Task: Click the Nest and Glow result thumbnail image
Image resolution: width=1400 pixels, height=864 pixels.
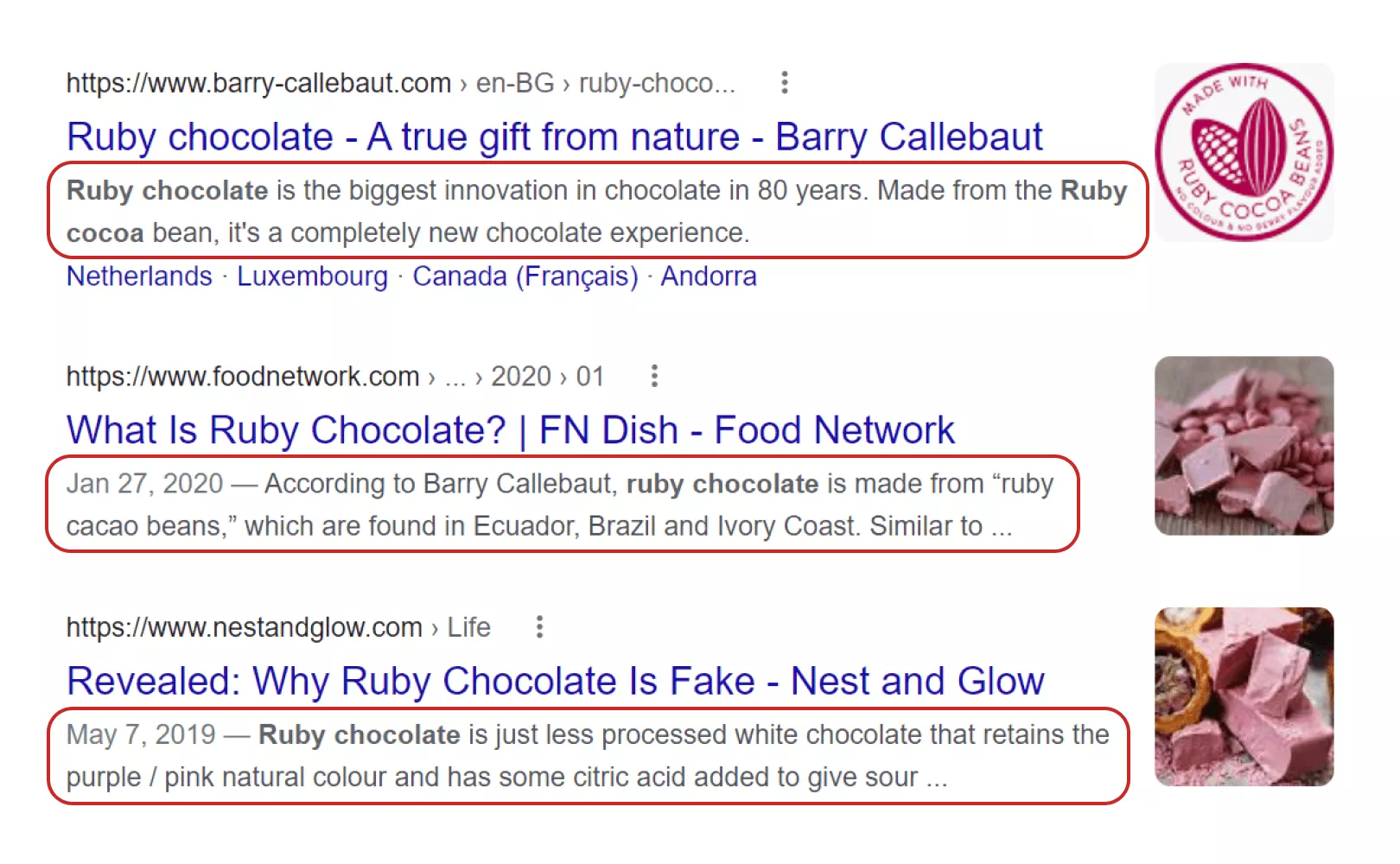Action: click(x=1244, y=696)
